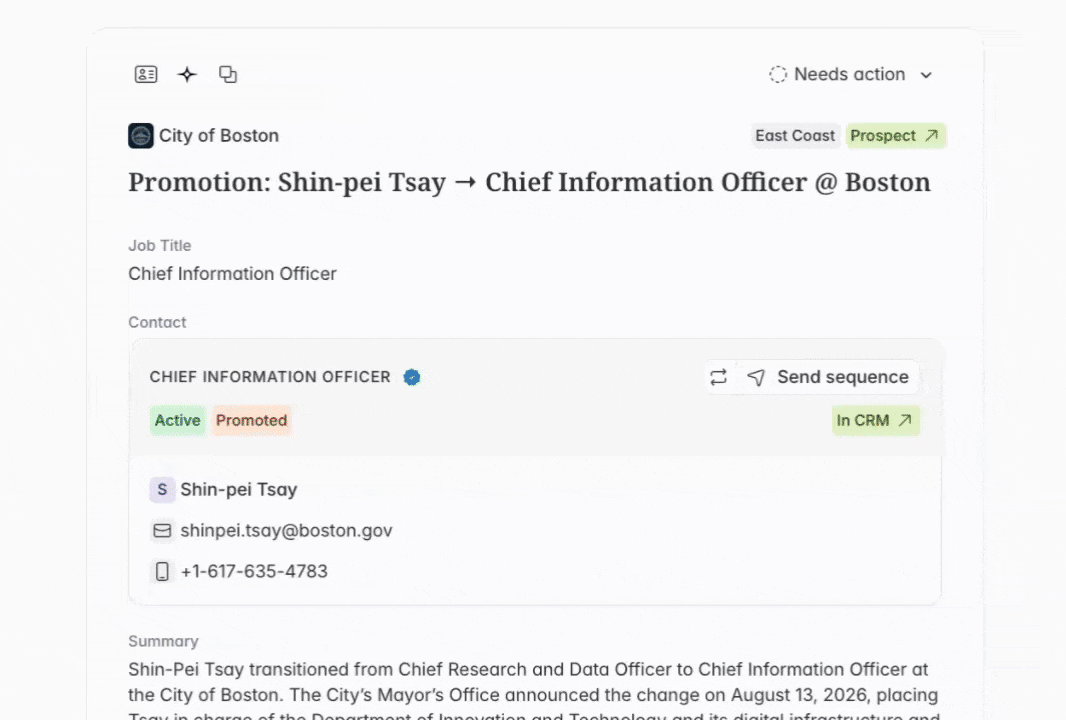Click the City of Boston logo
Screen dimensions: 1066x720
click(141, 135)
